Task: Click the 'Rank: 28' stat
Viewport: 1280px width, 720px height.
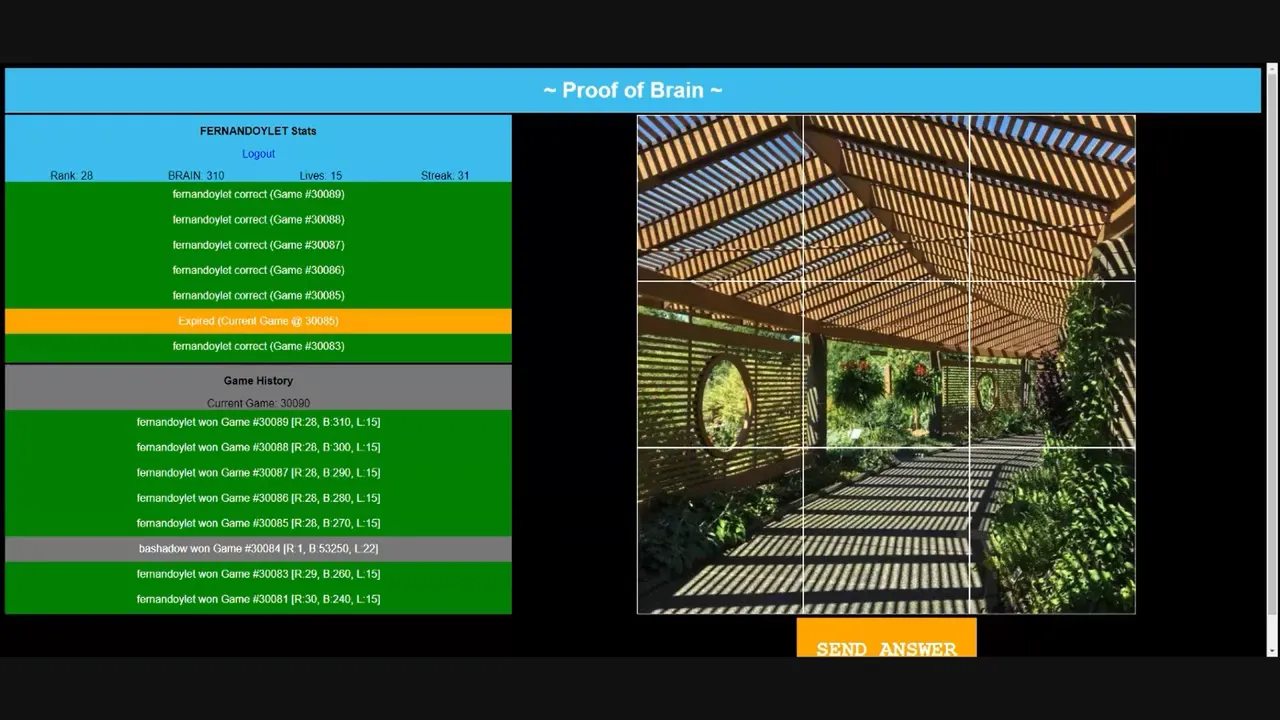Action: tap(72, 175)
